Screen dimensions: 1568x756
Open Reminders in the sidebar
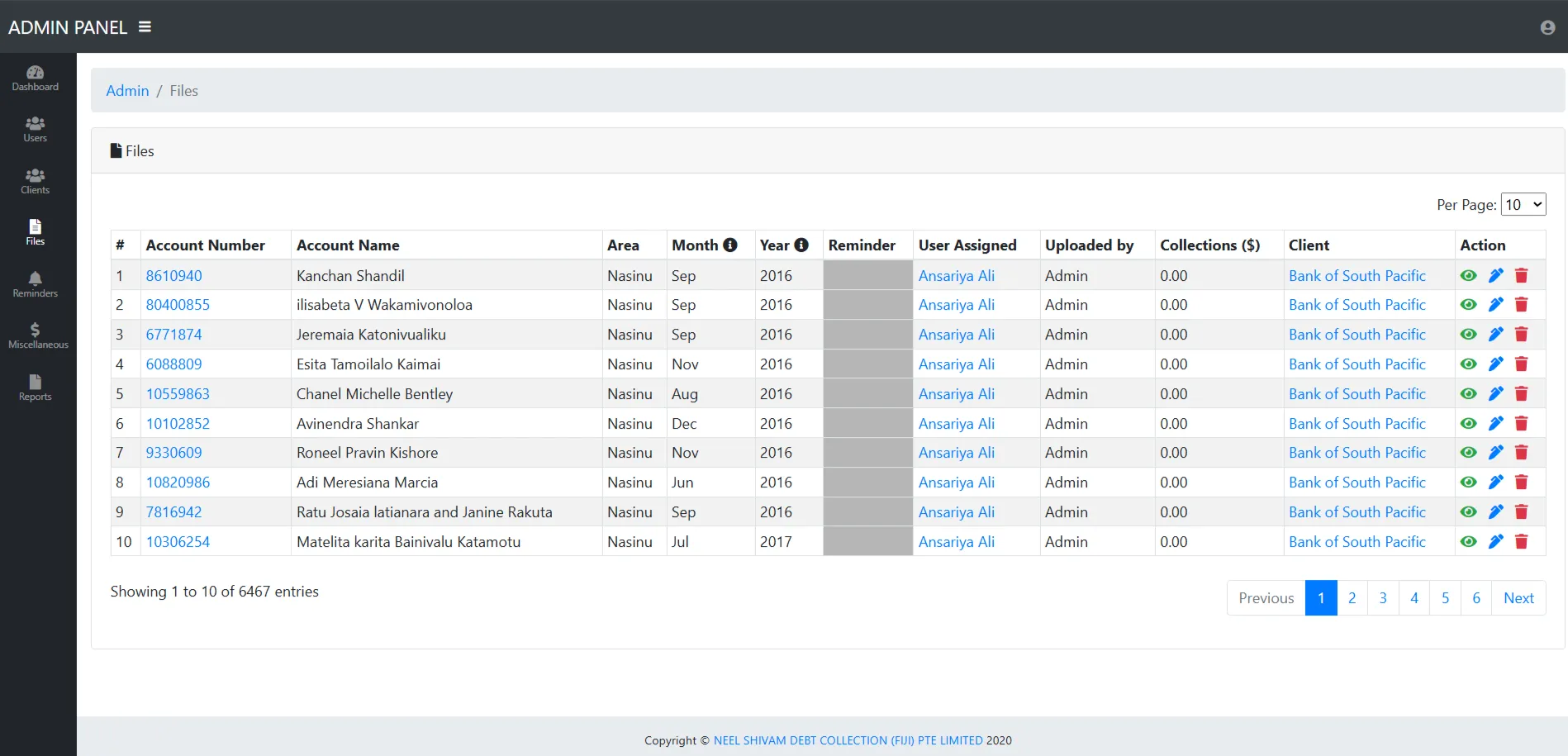coord(36,285)
